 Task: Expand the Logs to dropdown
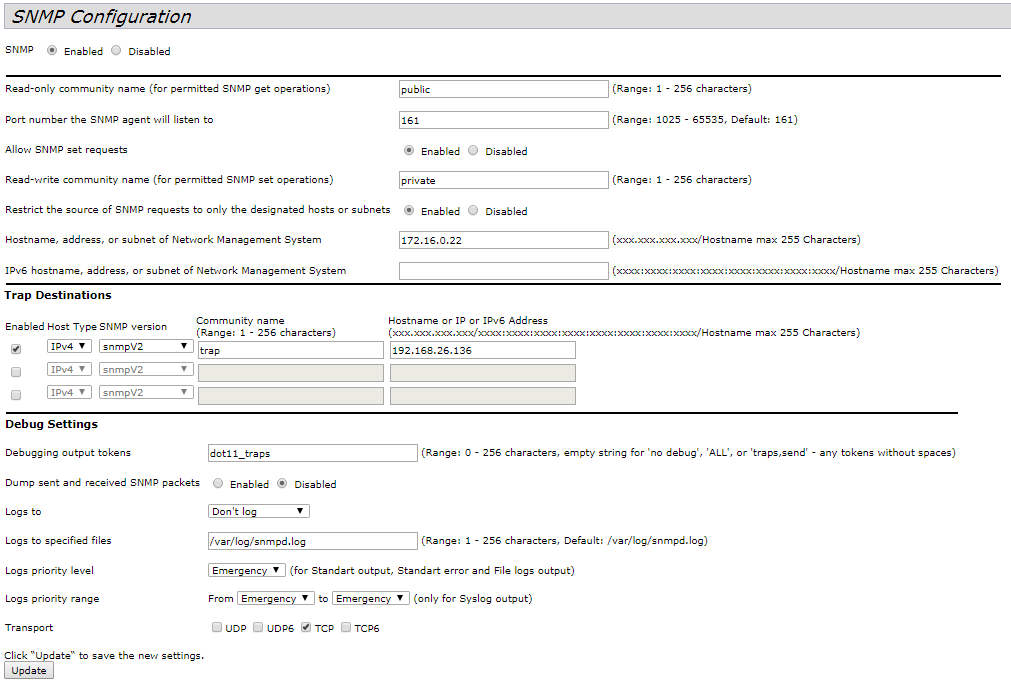pos(258,511)
